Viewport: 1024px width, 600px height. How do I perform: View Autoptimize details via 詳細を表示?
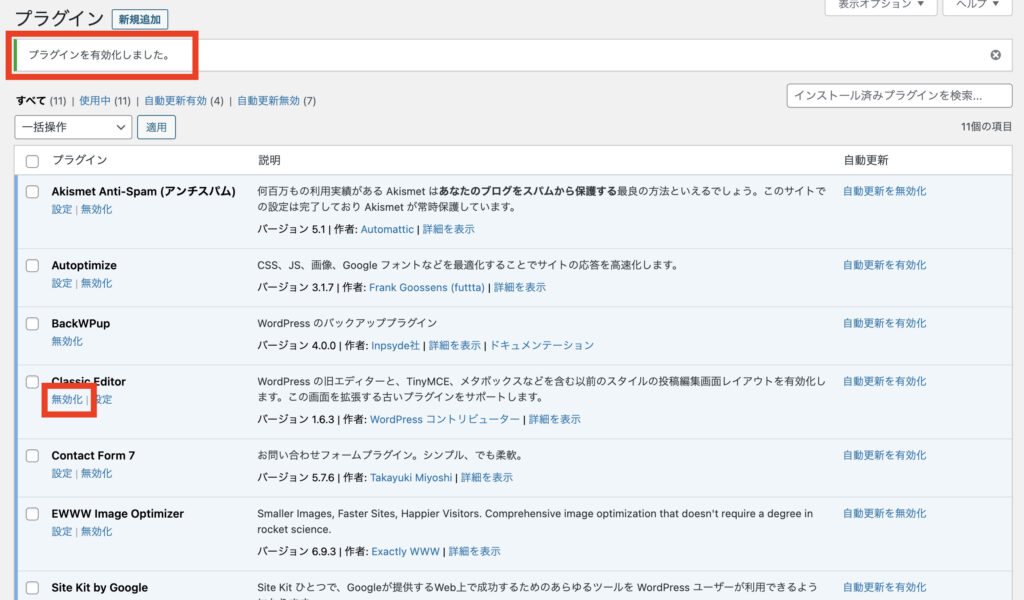[x=520, y=287]
